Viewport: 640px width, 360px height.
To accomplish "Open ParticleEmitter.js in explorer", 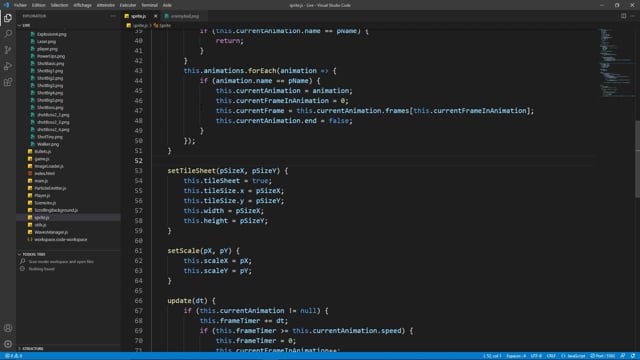I will click(50, 188).
